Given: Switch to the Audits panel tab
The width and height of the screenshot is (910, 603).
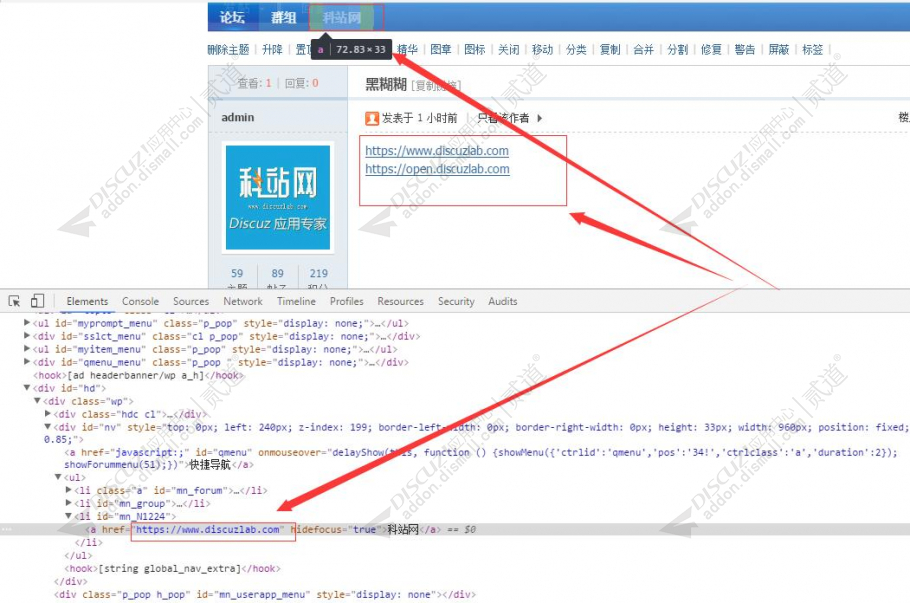Looking at the screenshot, I should (503, 301).
